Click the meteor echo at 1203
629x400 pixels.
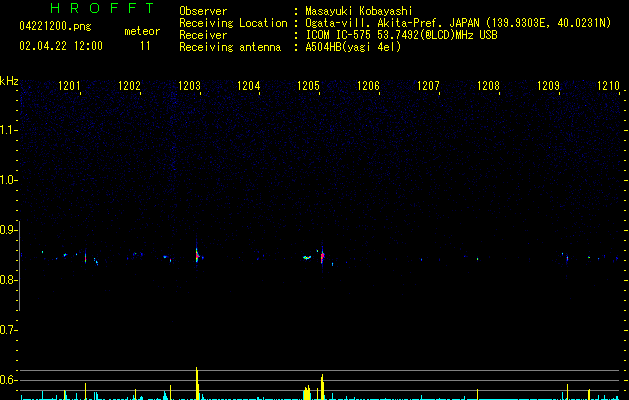(197, 254)
